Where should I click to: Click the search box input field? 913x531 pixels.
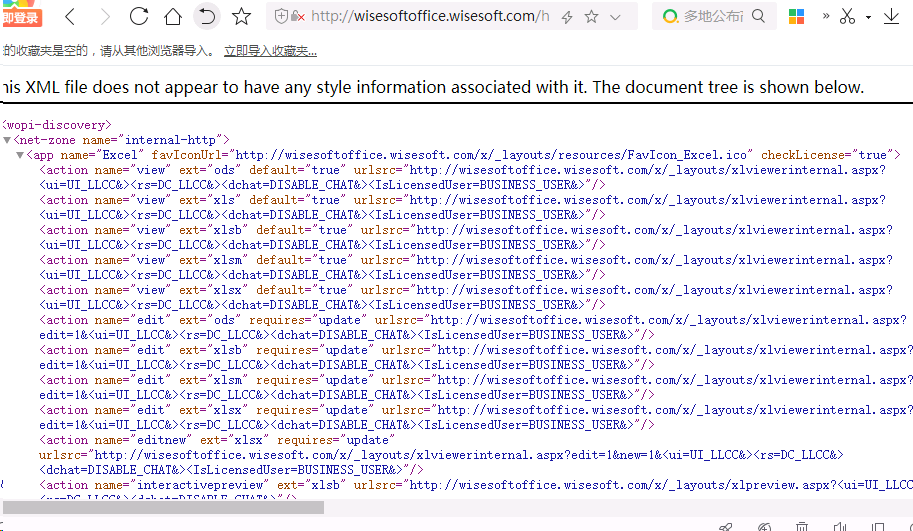point(714,16)
